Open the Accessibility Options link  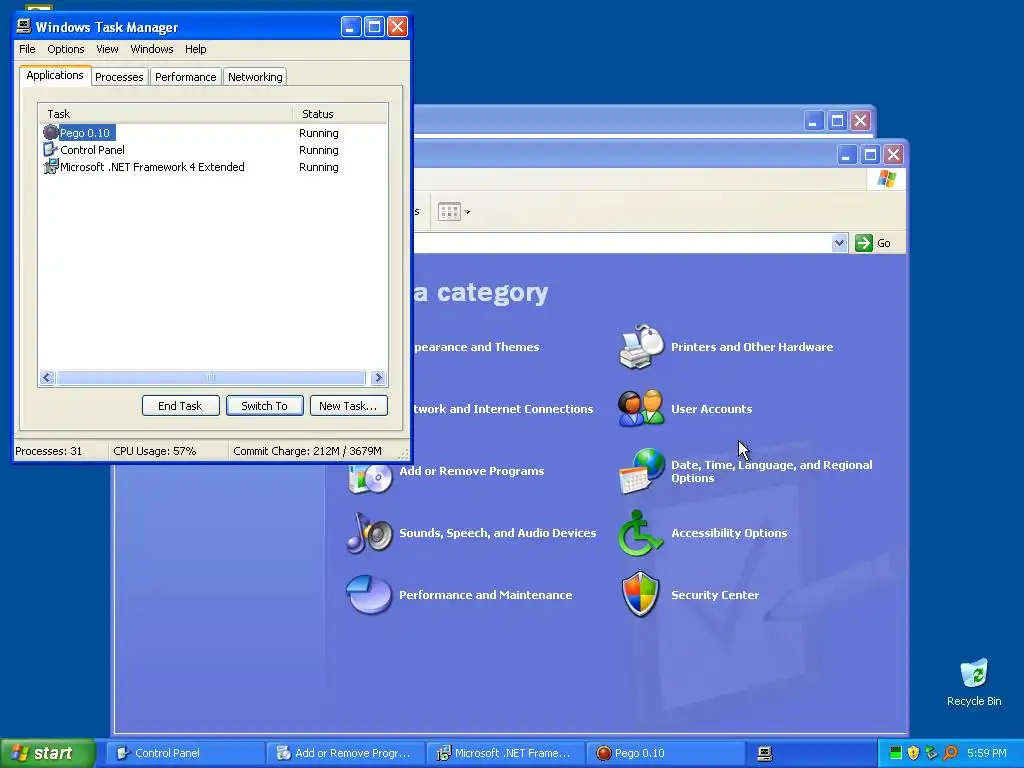[729, 533]
